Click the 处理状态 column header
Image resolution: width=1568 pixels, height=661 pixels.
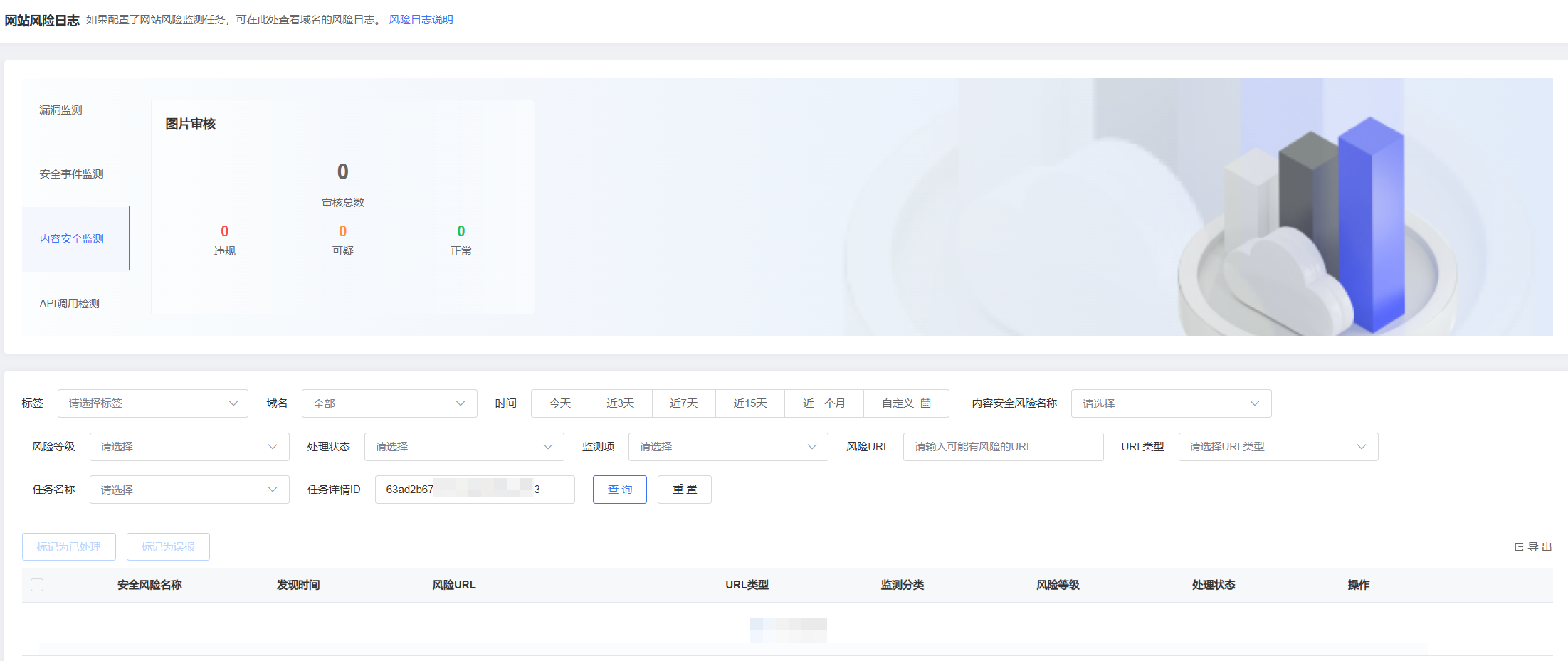[1214, 585]
